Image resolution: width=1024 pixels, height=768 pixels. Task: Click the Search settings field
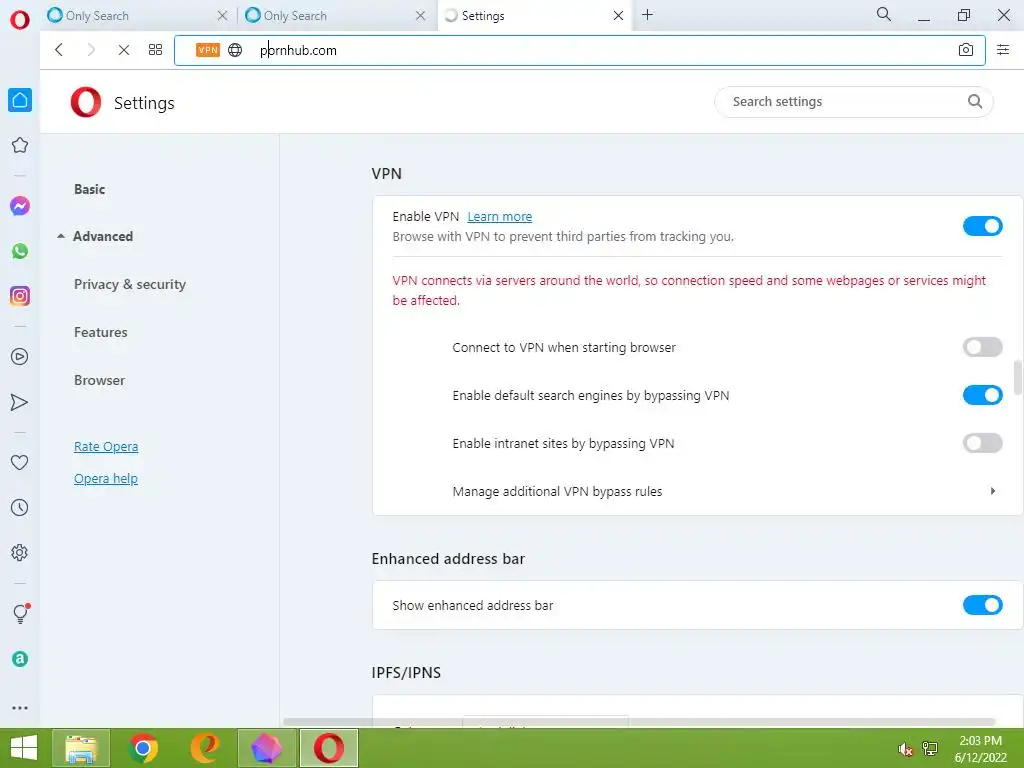click(853, 101)
